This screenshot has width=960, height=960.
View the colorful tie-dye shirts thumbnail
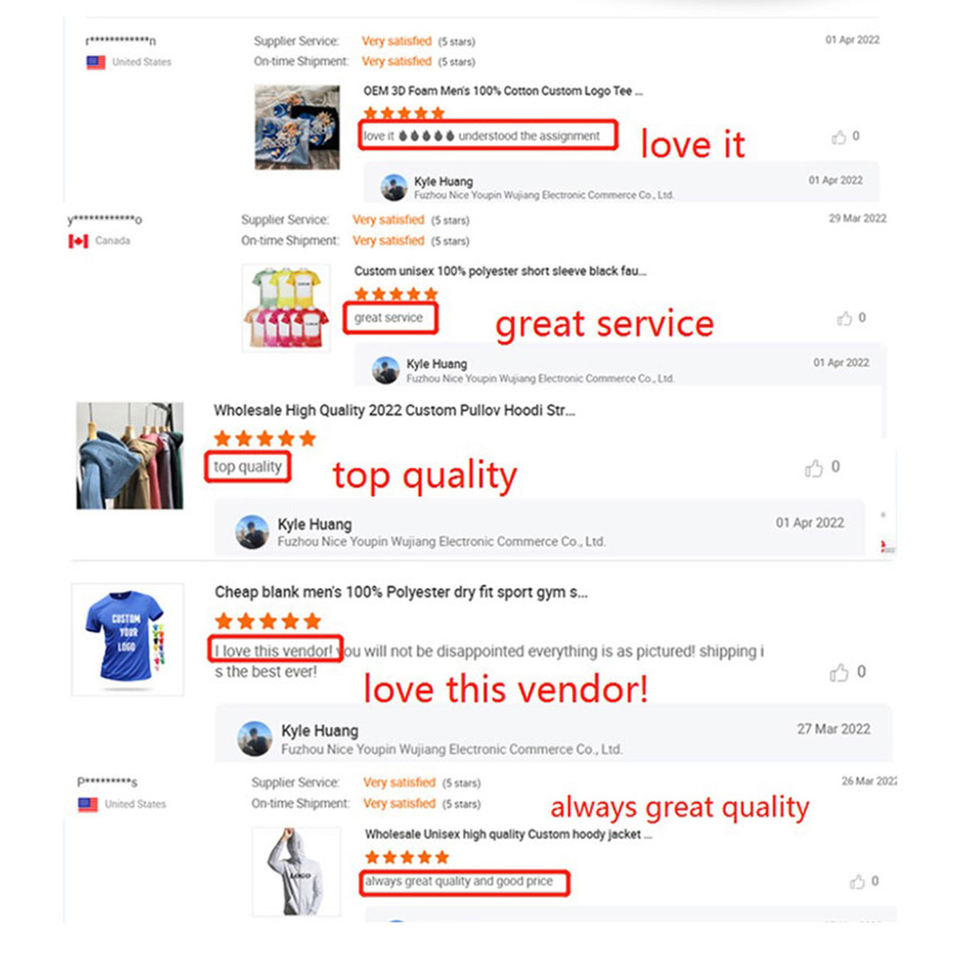tap(286, 308)
